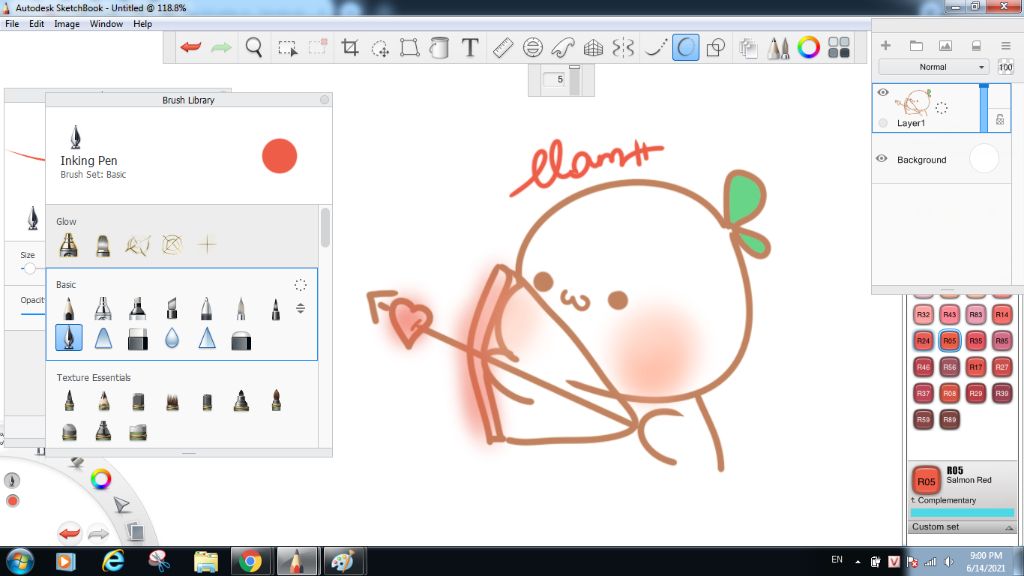The height and width of the screenshot is (576, 1024).
Task: Select the Crop tool
Action: click(x=350, y=47)
